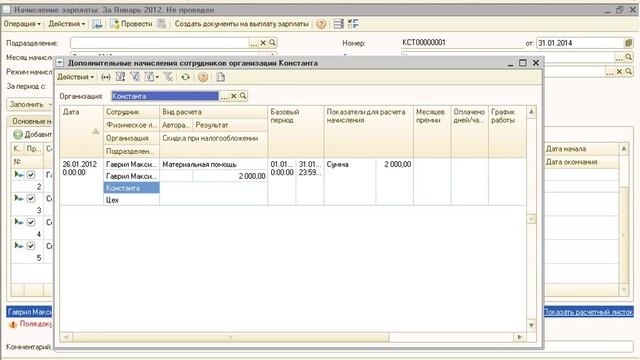Click the Номер field KCT00000001
The width and height of the screenshot is (640, 360).
pyautogui.click(x=461, y=43)
